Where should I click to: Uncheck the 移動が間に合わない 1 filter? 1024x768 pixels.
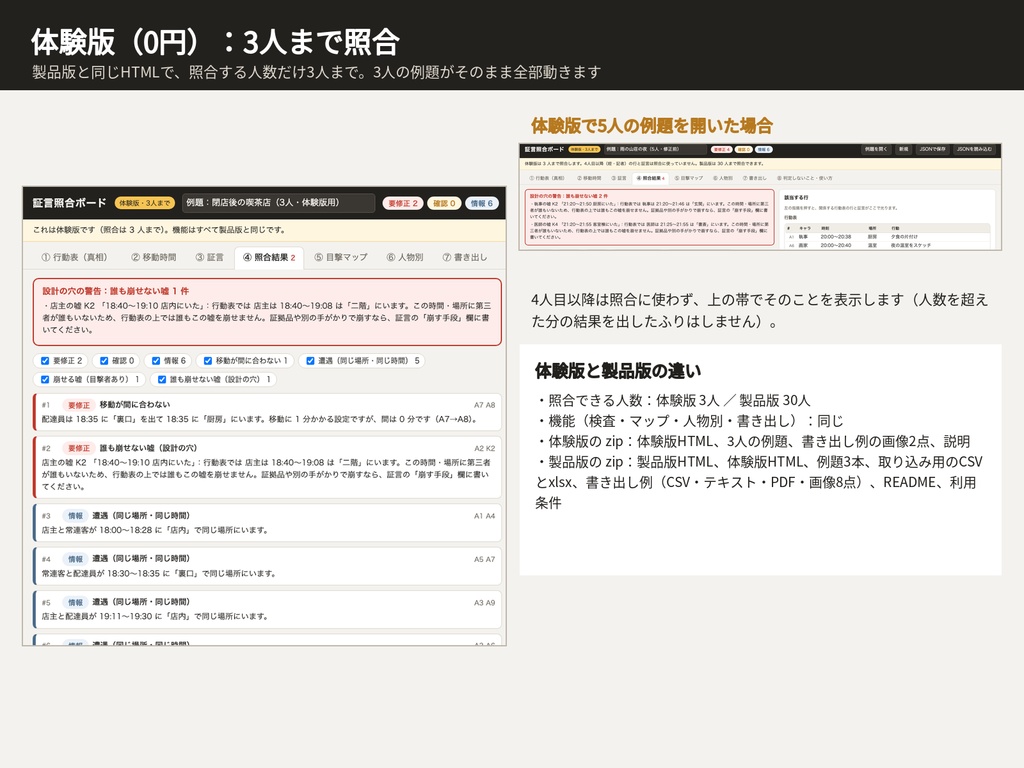coord(208,360)
